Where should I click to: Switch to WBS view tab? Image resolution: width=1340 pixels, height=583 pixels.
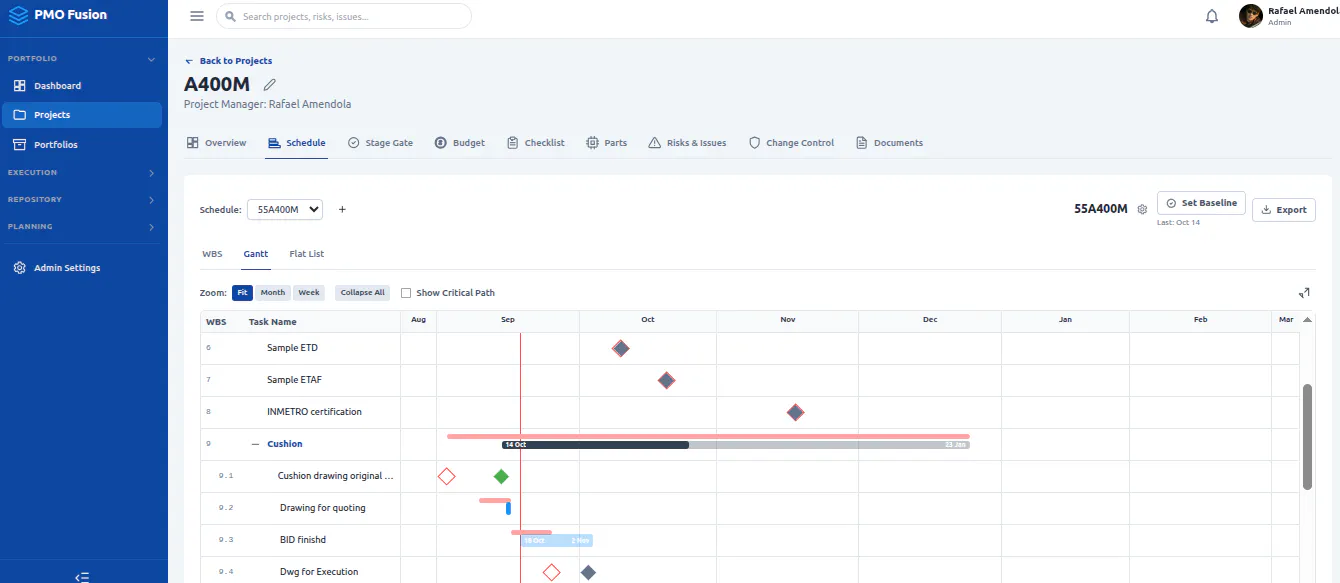pyautogui.click(x=212, y=254)
